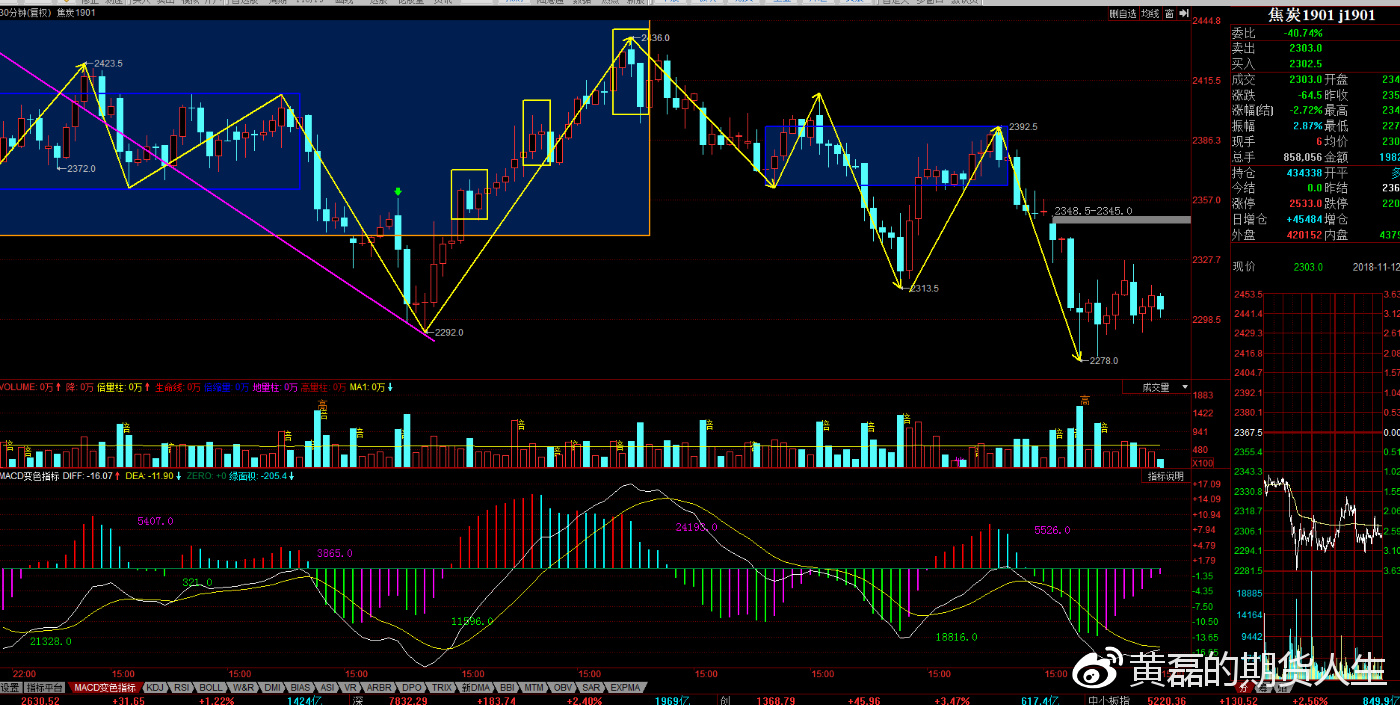Switch to the VR indicator tab
1400x705 pixels.
pos(351,688)
